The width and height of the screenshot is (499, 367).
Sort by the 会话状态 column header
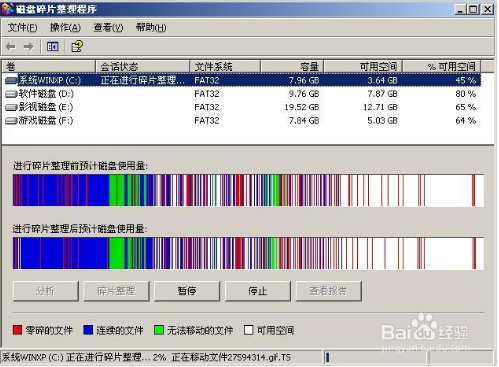pos(143,67)
